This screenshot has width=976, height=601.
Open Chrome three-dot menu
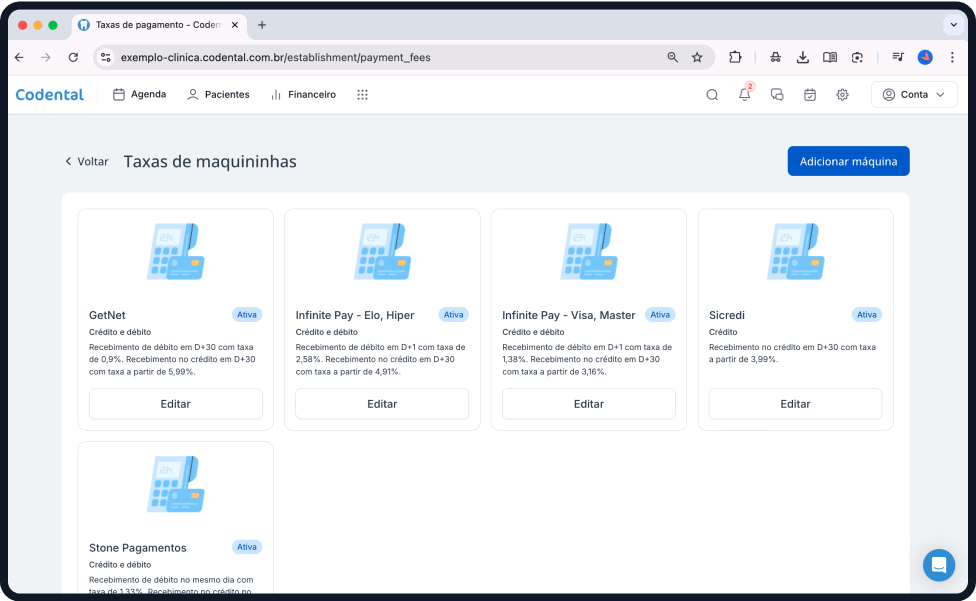click(x=952, y=57)
